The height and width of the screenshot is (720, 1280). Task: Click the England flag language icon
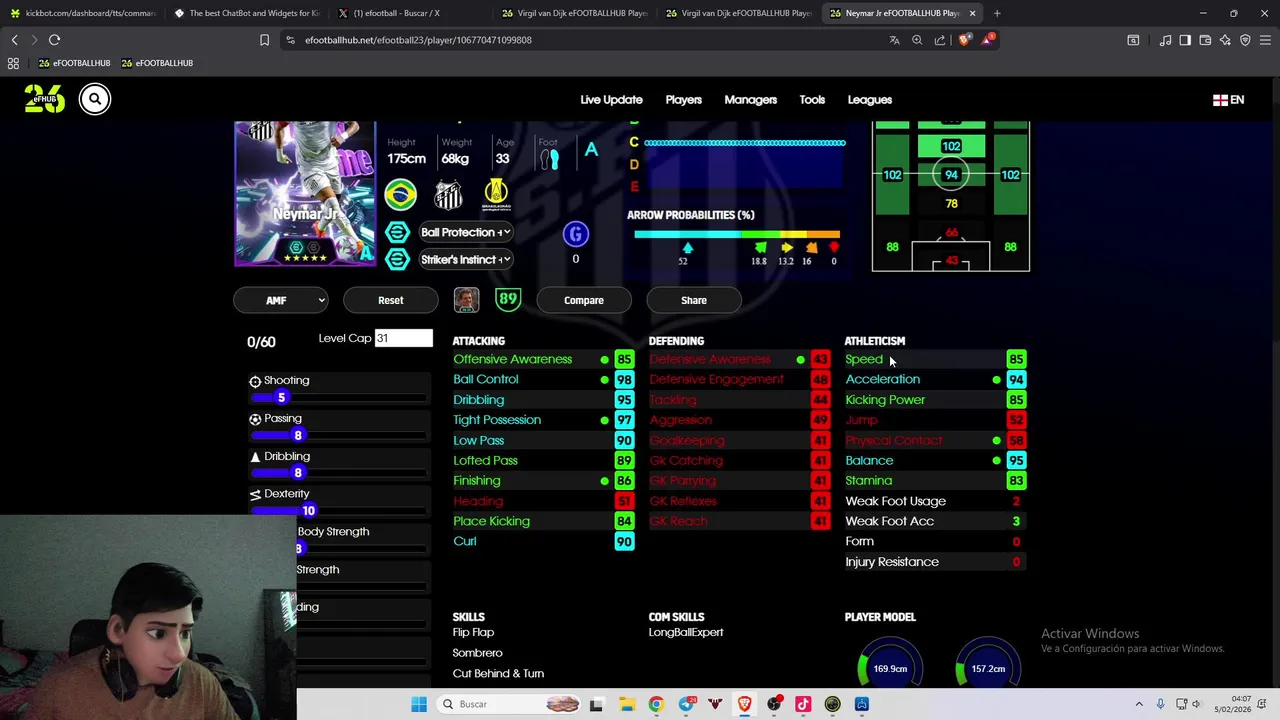click(x=1220, y=100)
